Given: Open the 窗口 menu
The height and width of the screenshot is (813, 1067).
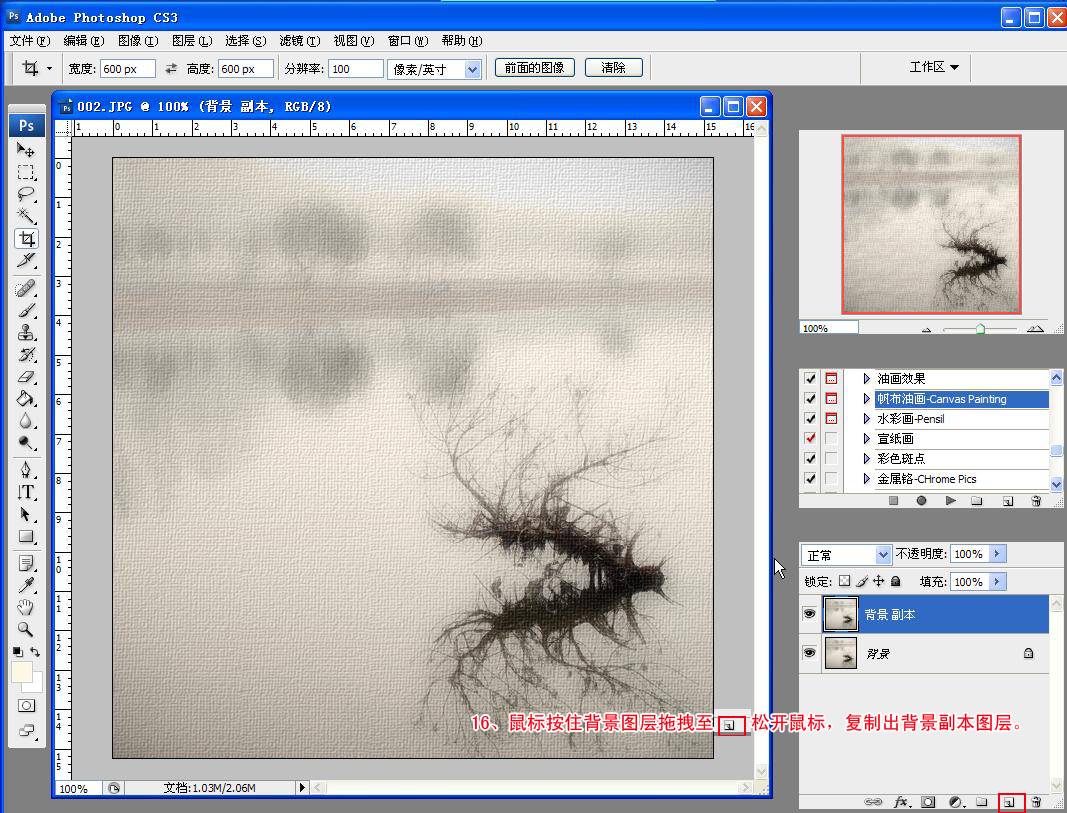Looking at the screenshot, I should pos(408,41).
